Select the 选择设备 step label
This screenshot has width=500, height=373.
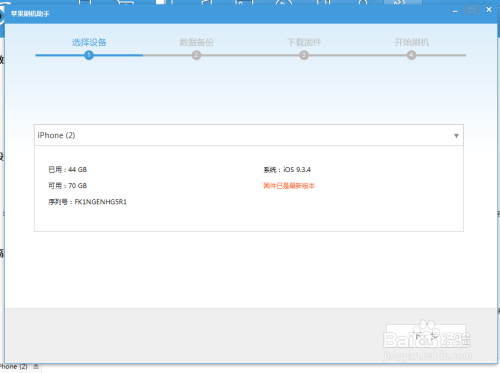pos(89,42)
